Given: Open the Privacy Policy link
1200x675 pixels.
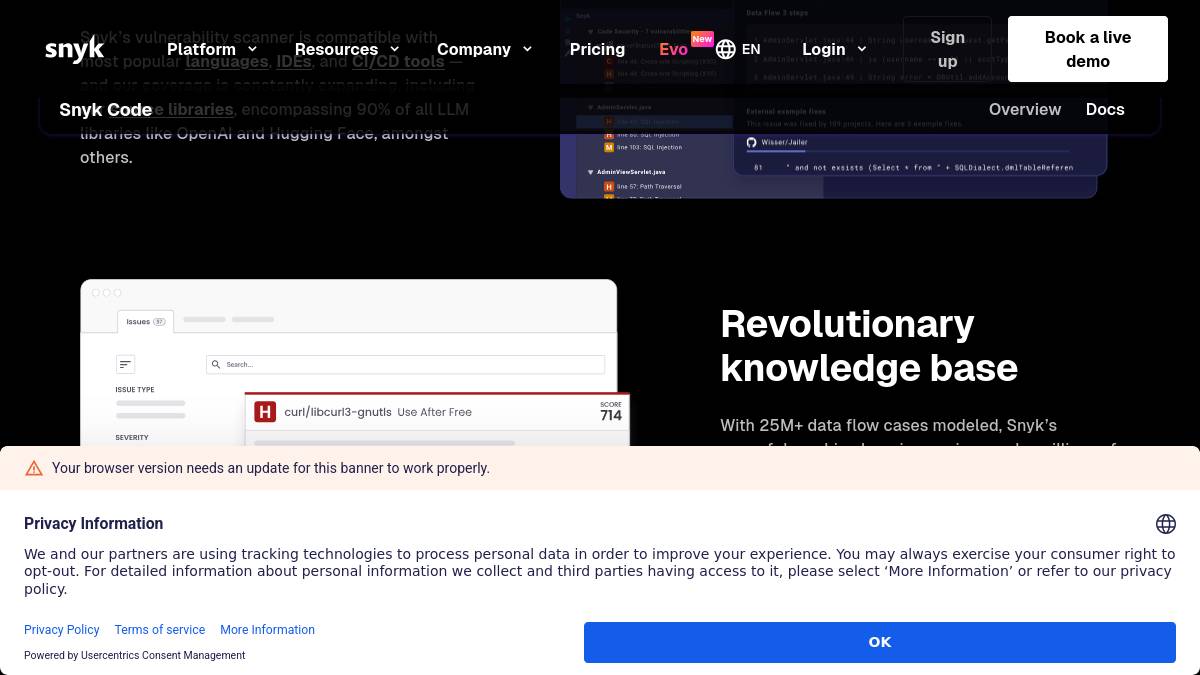Looking at the screenshot, I should point(62,630).
